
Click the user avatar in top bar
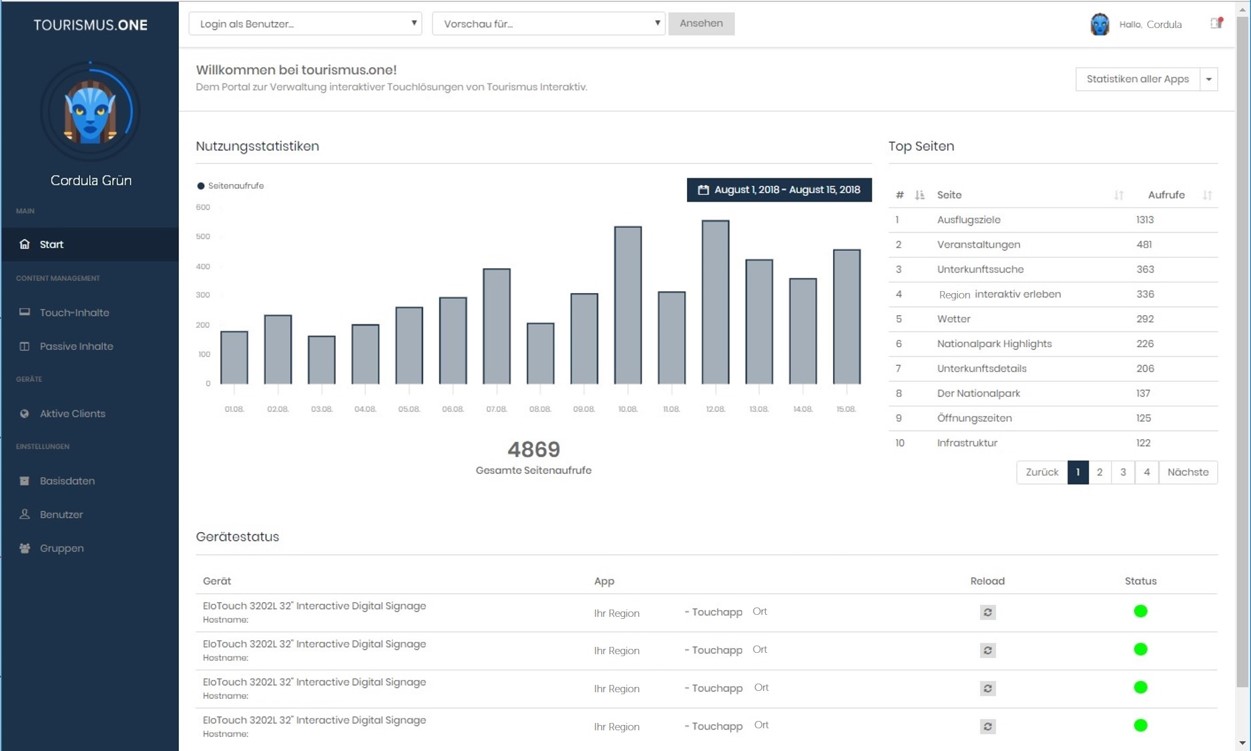click(x=1100, y=25)
